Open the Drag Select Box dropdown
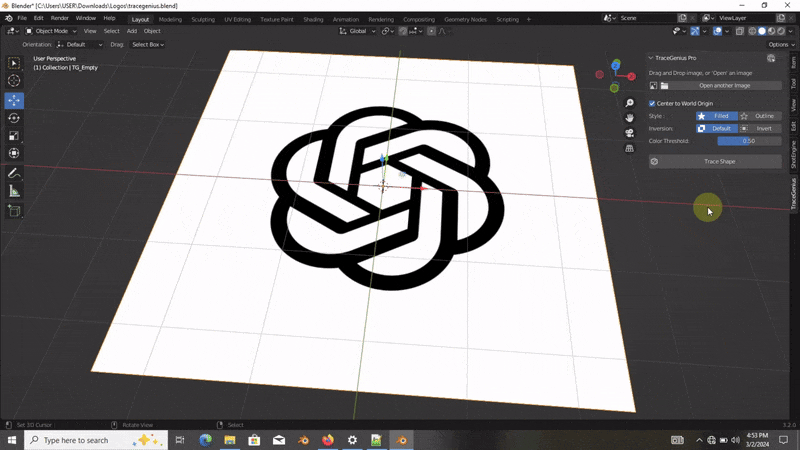This screenshot has height=450, width=800. (147, 45)
